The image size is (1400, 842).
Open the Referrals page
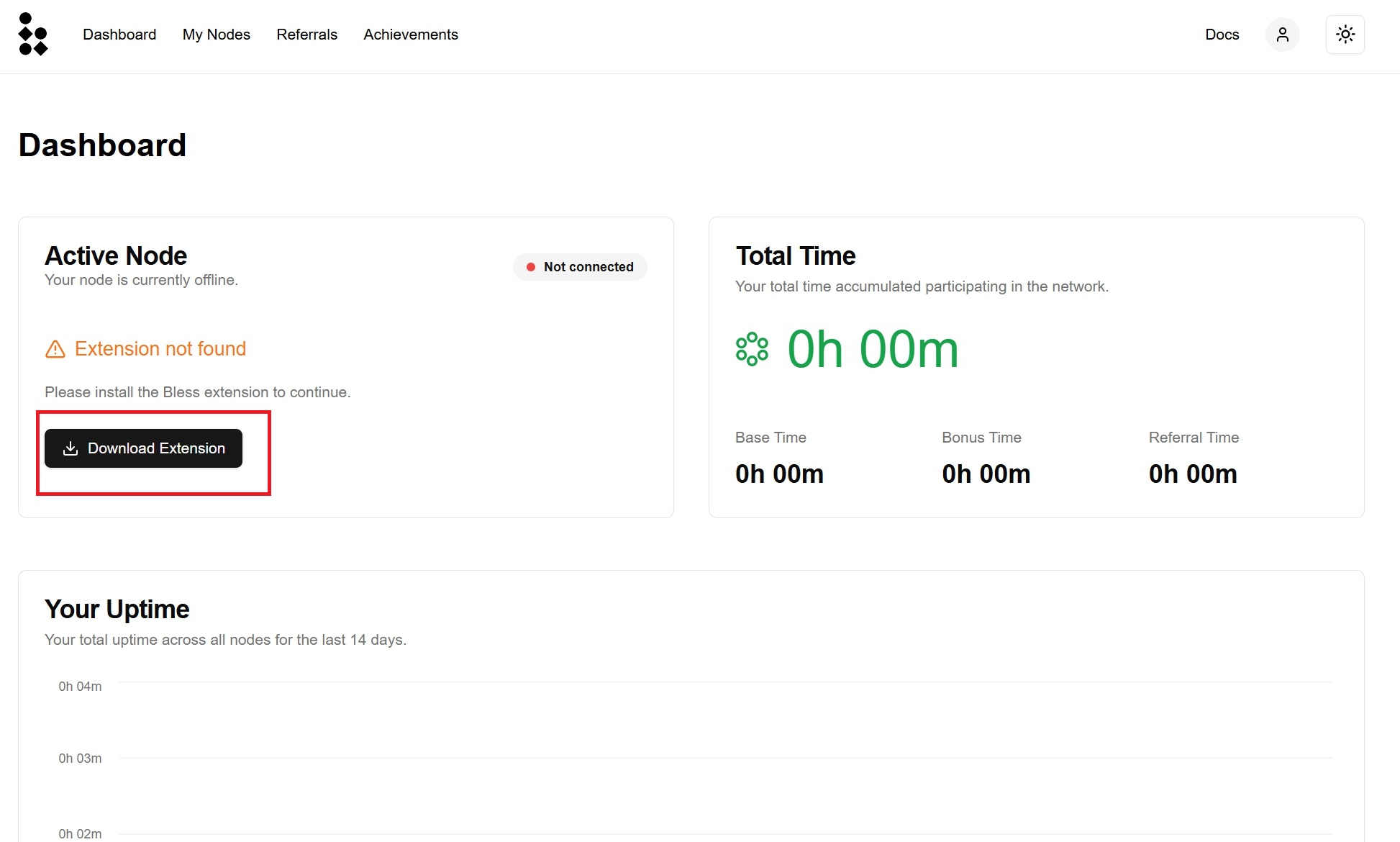point(306,35)
